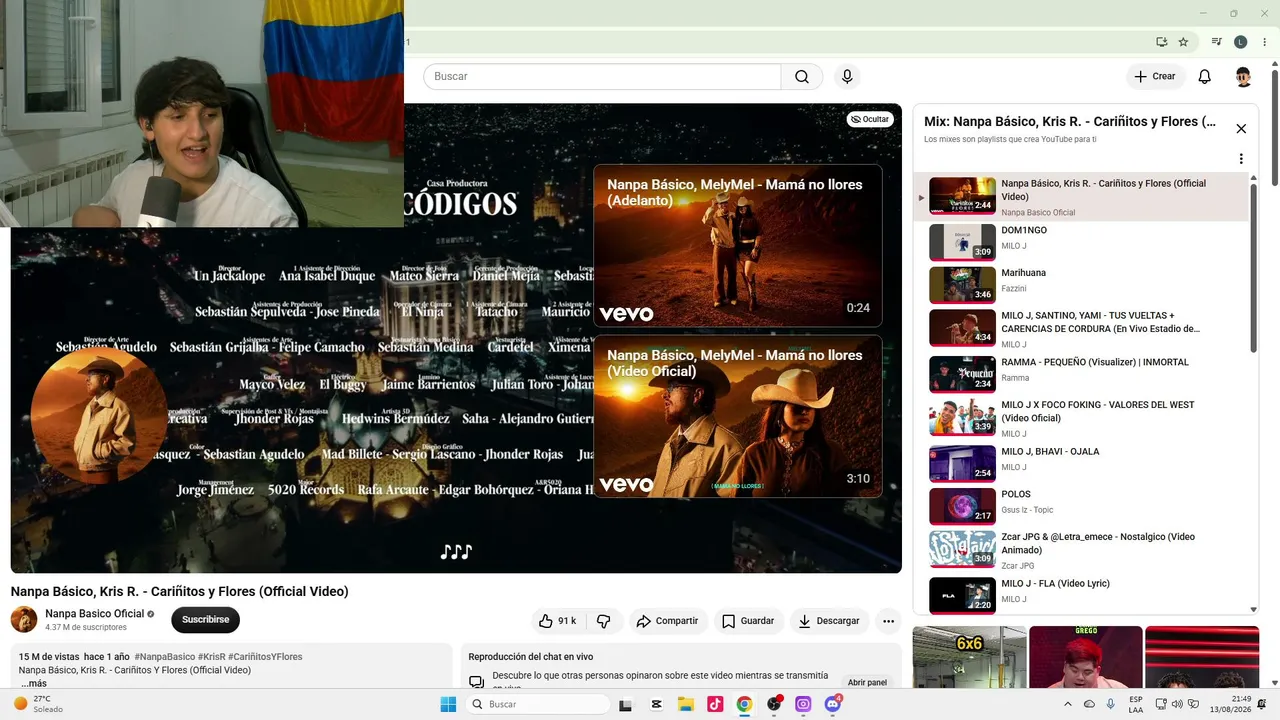This screenshot has width=1280, height=720.
Task: Open the volume tray icon
Action: pyautogui.click(x=1177, y=704)
